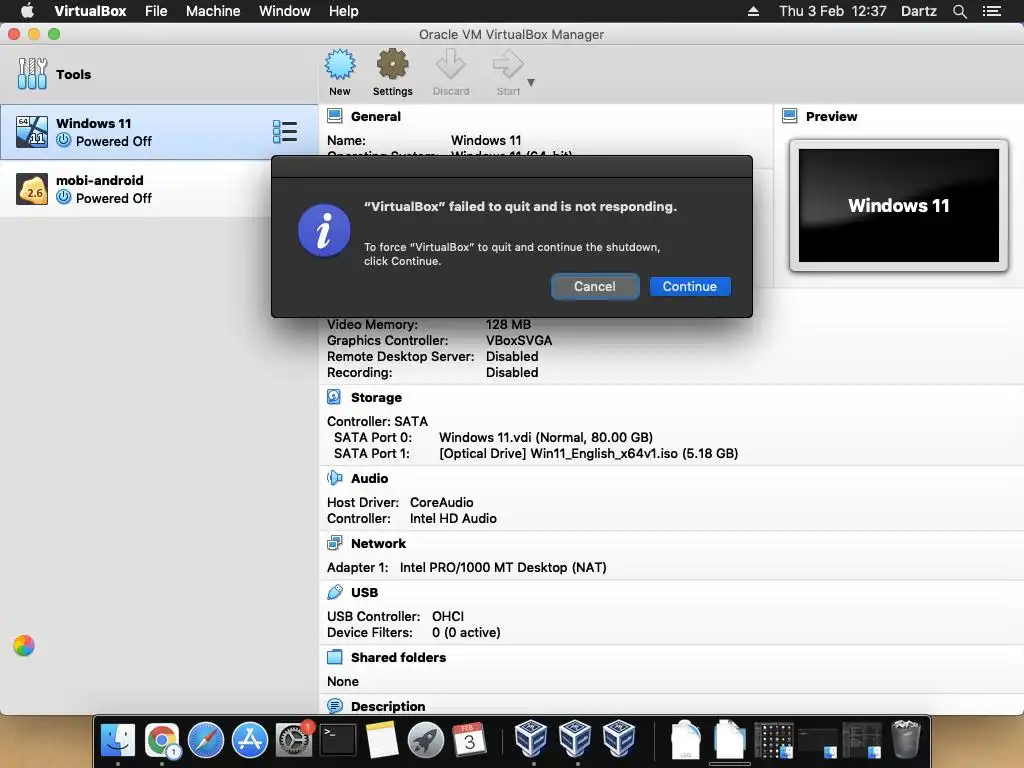The image size is (1024, 768).
Task: Open System Preferences from the Dock
Action: pos(293,740)
